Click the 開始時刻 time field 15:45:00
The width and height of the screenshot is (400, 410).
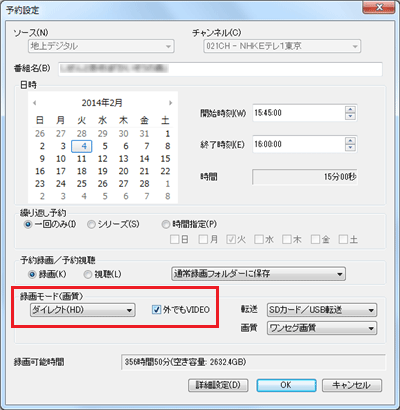tap(299, 113)
